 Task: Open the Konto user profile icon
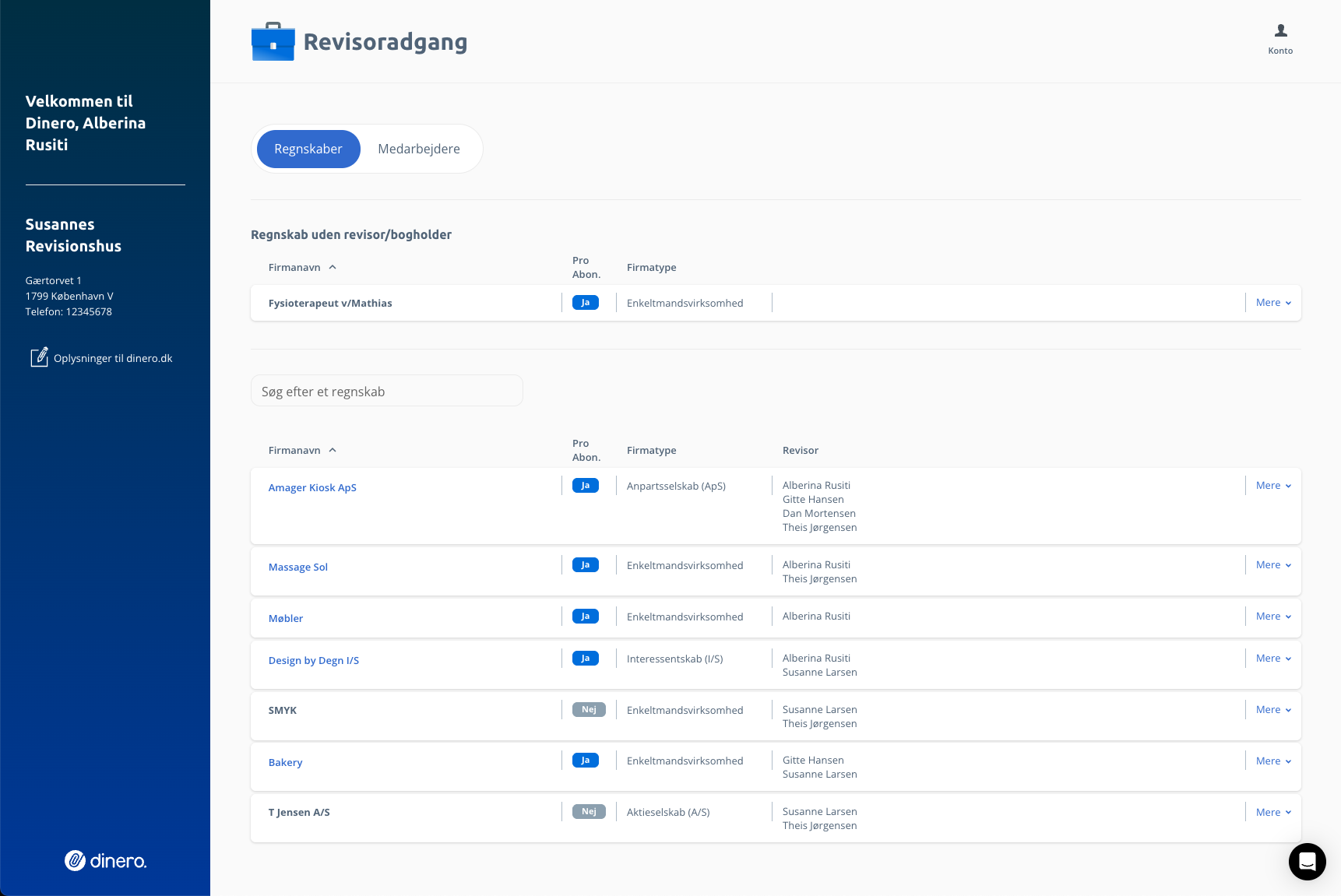[1280, 31]
